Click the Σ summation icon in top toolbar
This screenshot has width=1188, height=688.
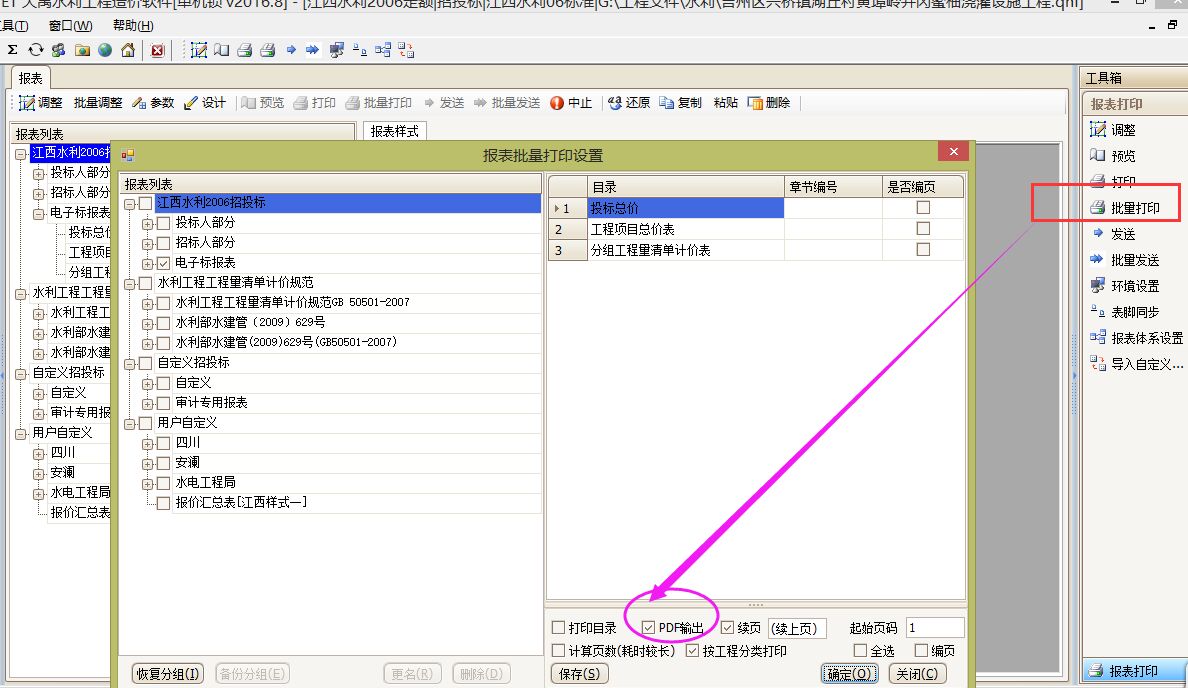12,49
